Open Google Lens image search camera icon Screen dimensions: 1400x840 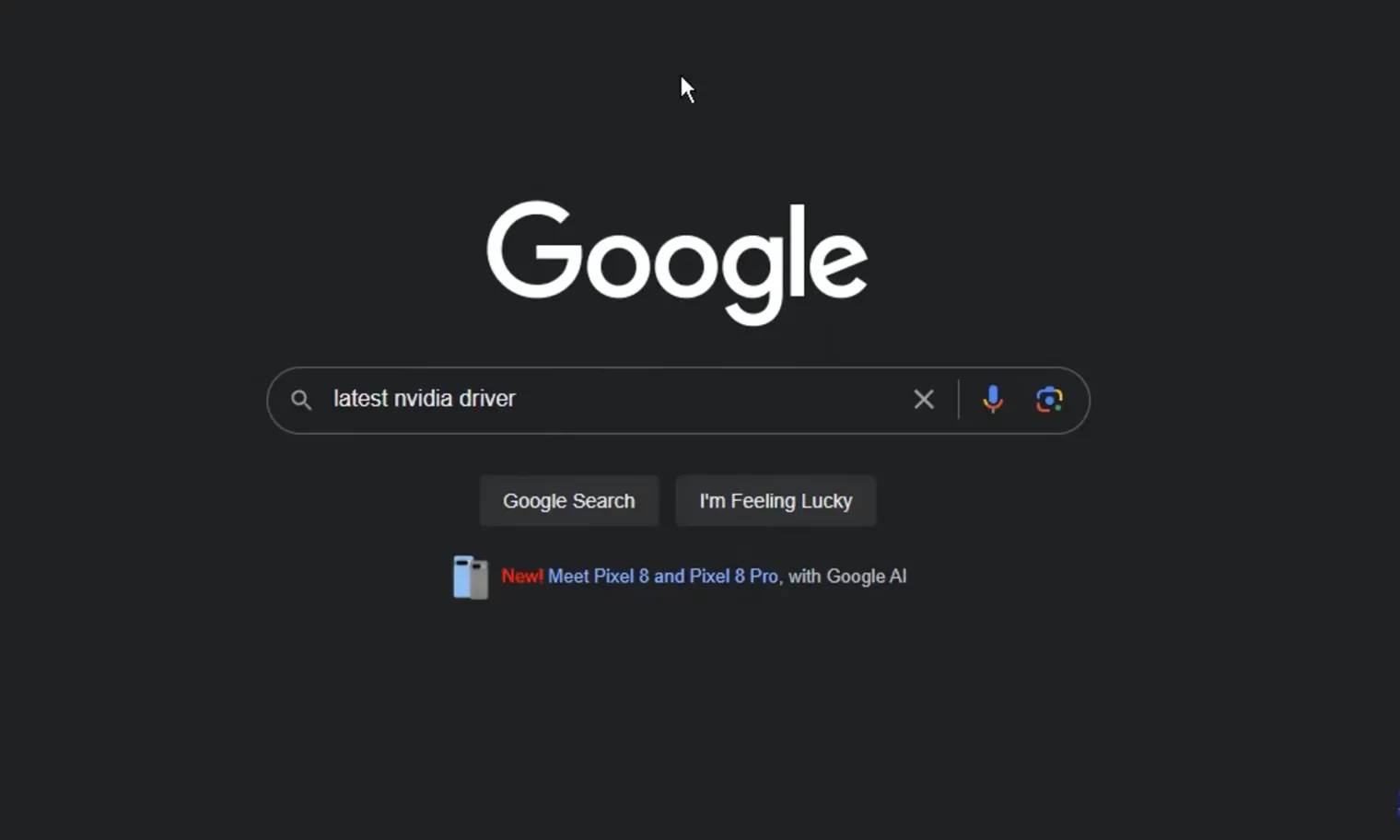coord(1049,400)
